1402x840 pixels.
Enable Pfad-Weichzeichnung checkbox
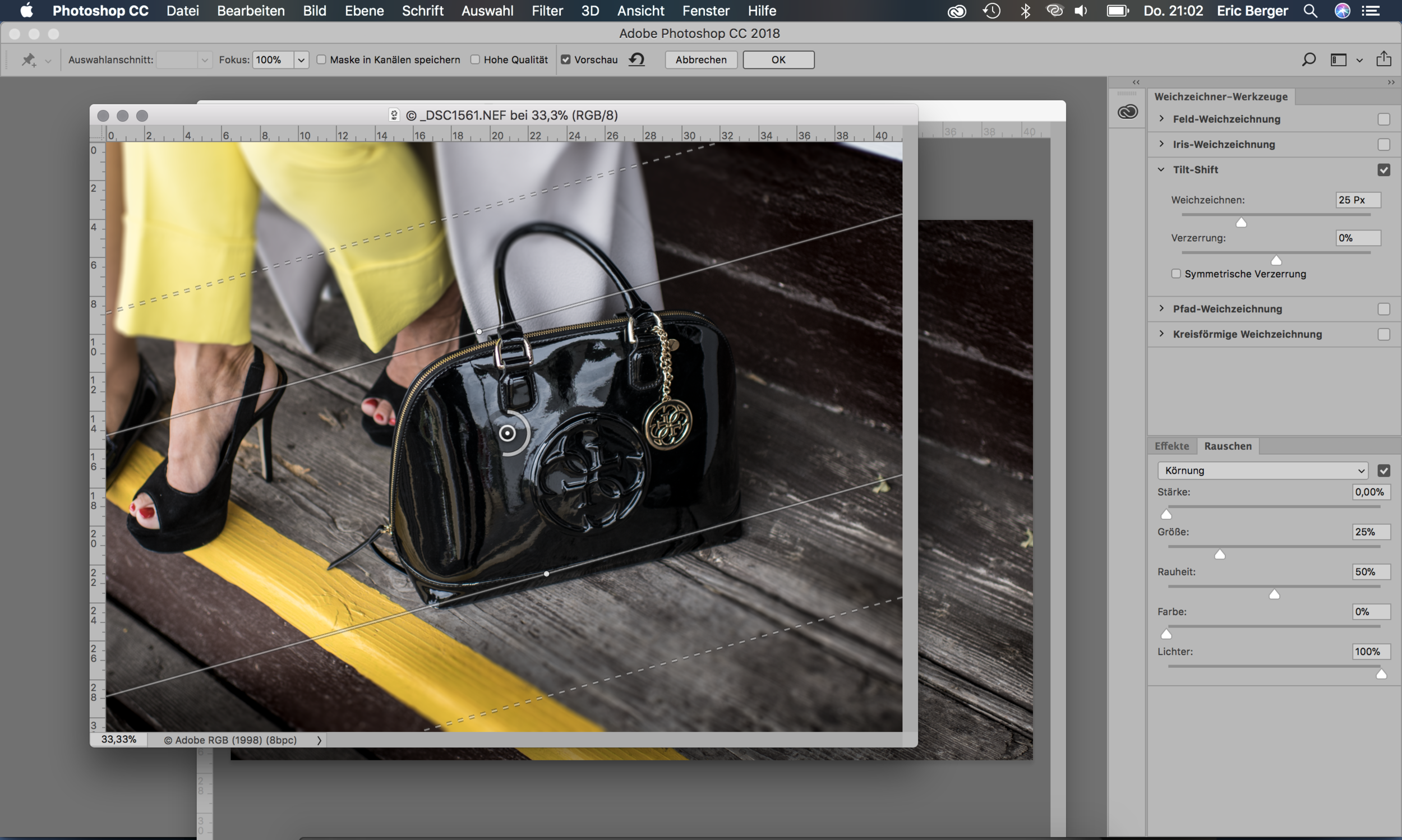coord(1384,309)
